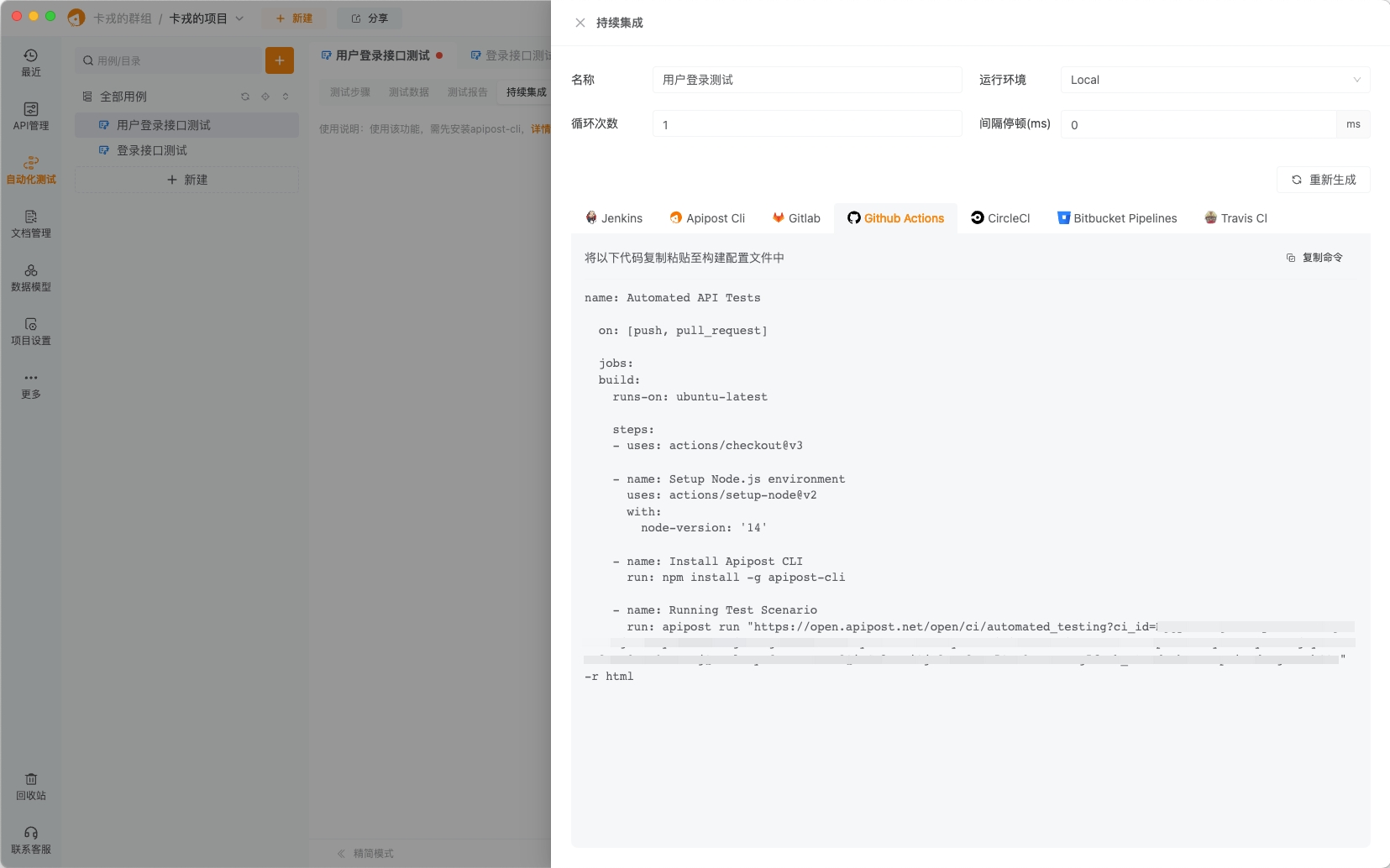Open the project switcher chevron after 卡戎的项目
The height and width of the screenshot is (868, 1390).
(239, 18)
